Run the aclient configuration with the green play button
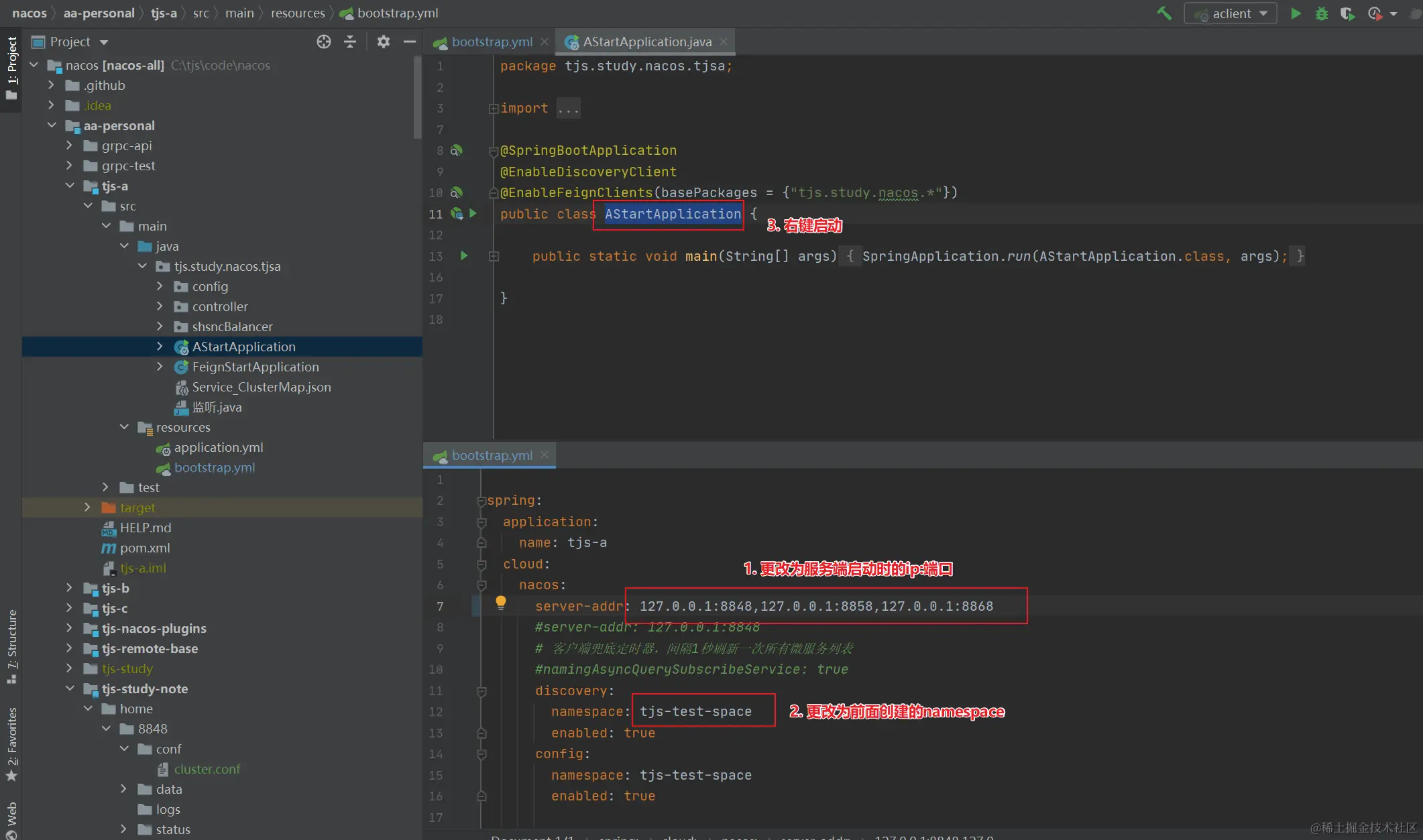The height and width of the screenshot is (840, 1423). click(x=1296, y=13)
